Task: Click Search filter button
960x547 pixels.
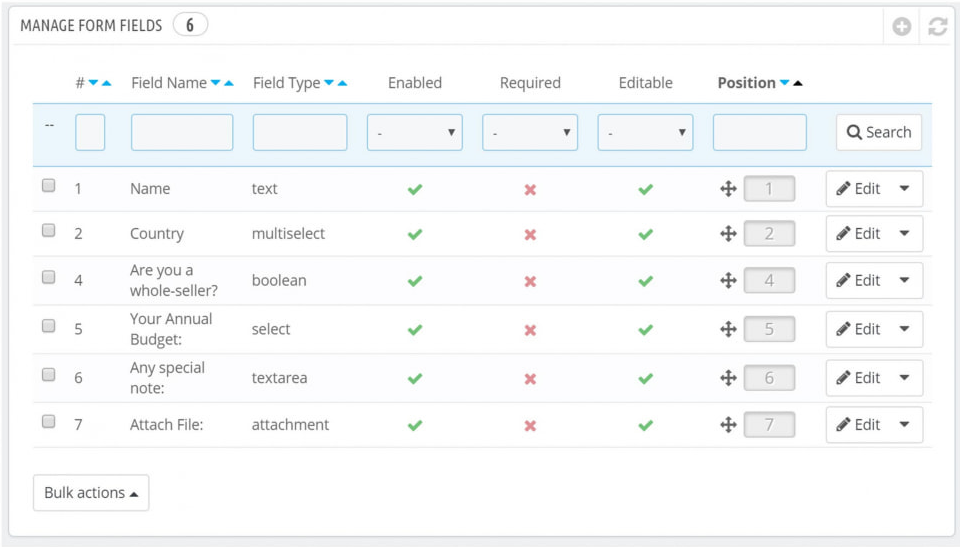Action: coord(879,132)
